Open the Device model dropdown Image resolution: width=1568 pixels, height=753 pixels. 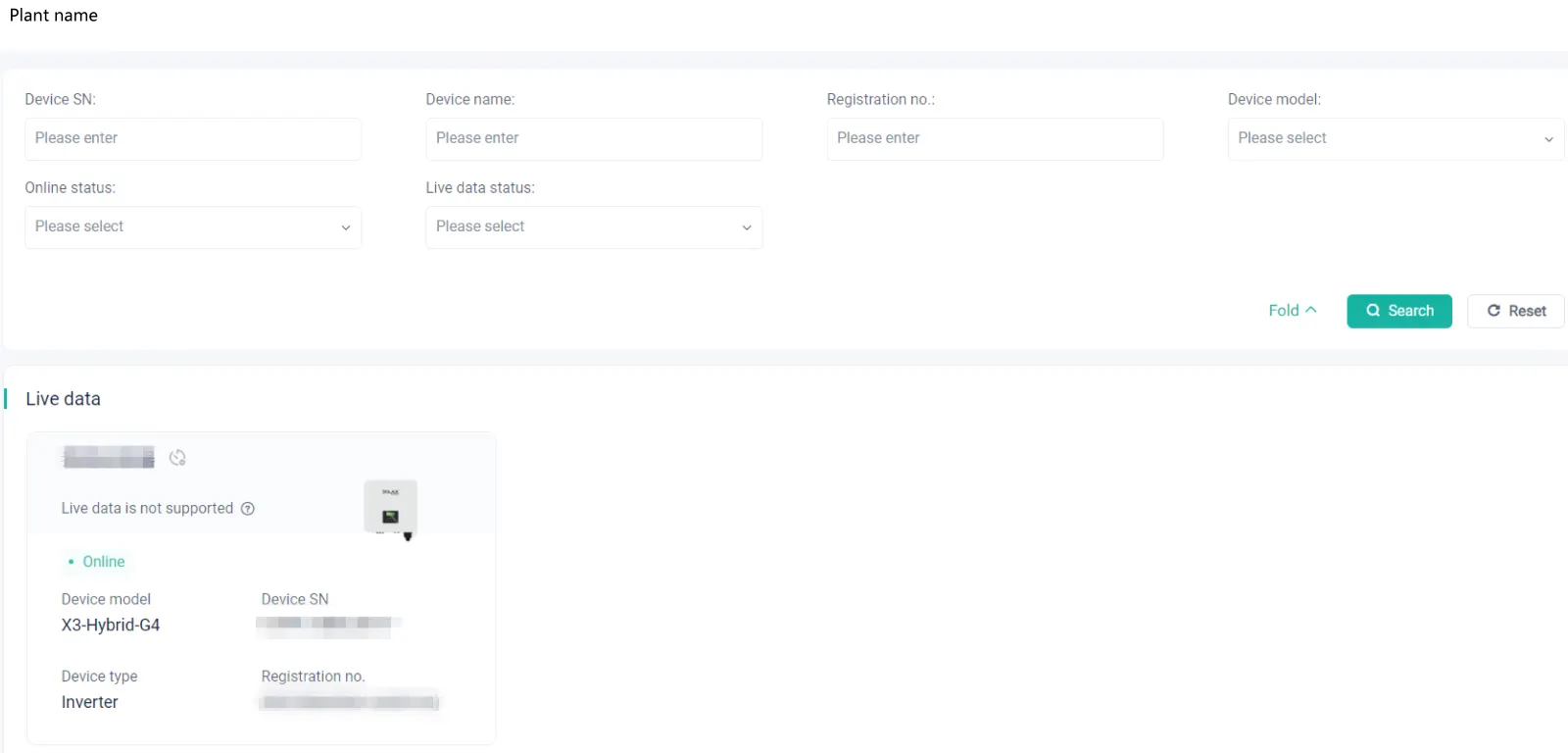pos(1396,139)
